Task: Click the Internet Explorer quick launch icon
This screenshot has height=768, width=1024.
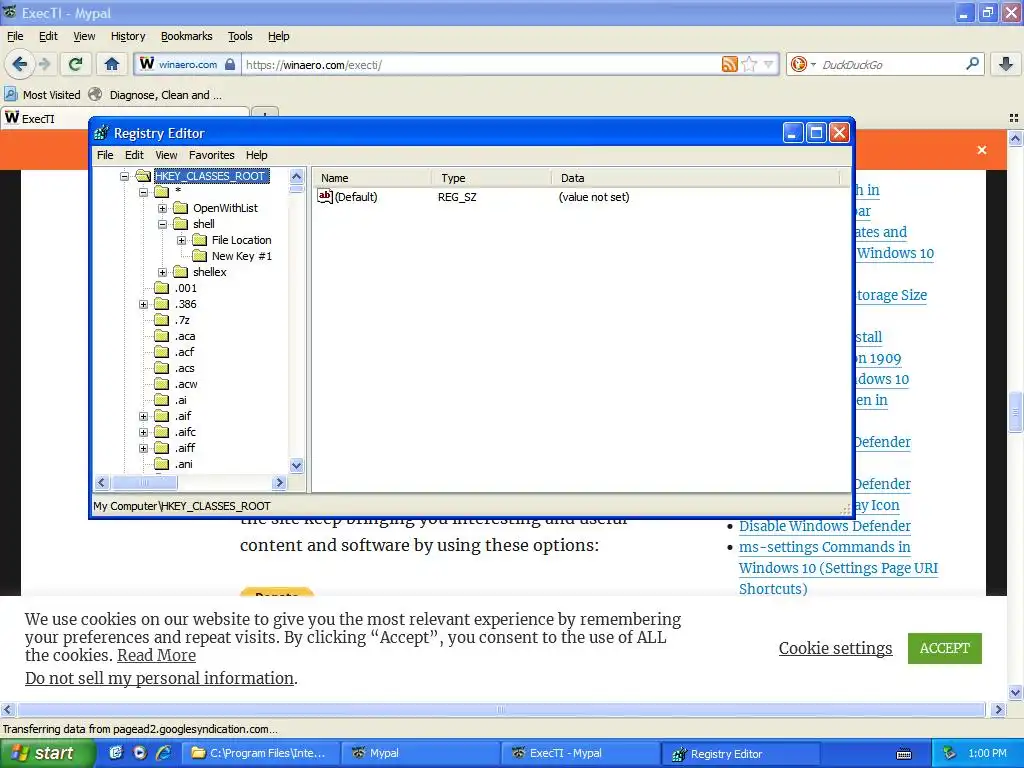Action: (x=163, y=753)
